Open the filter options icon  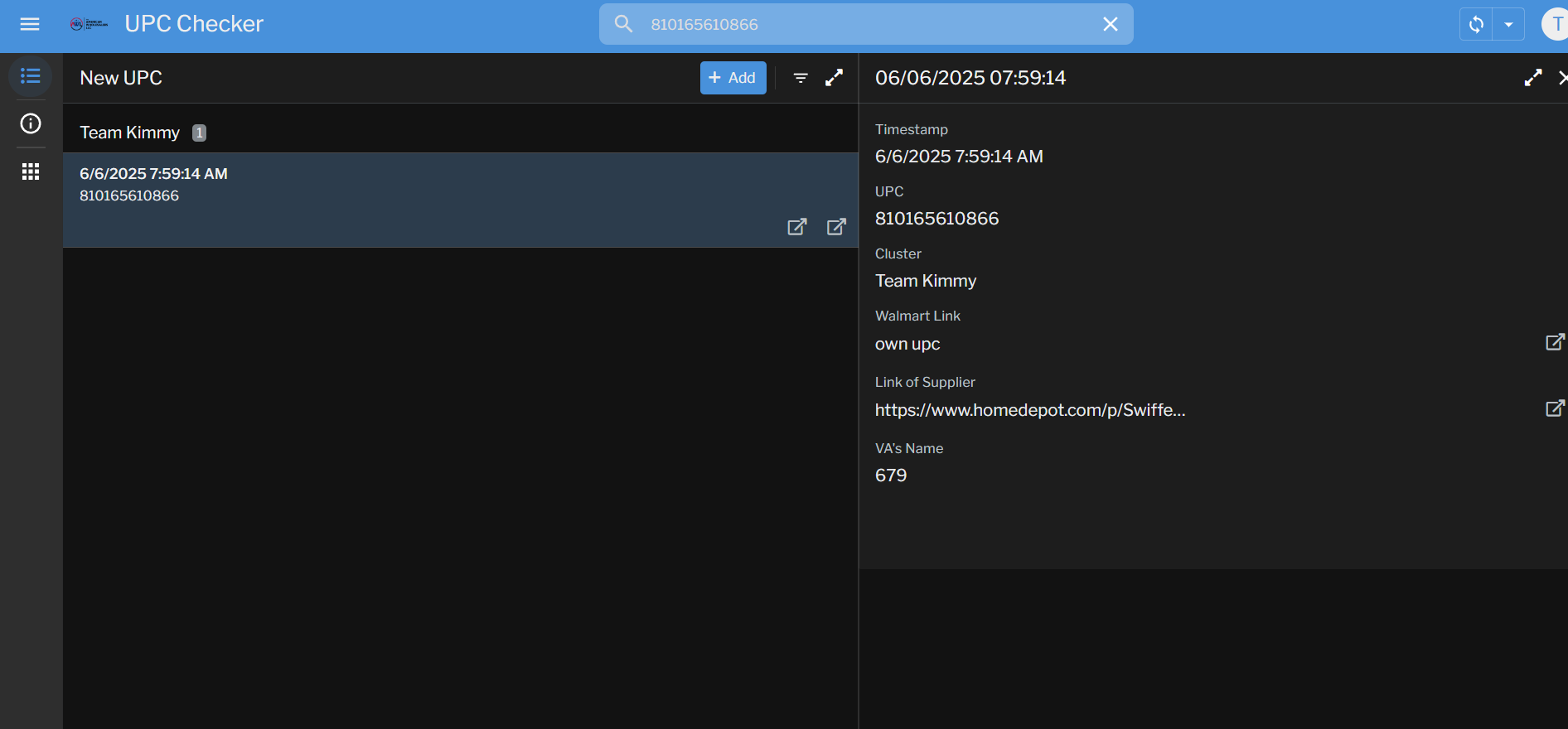801,78
